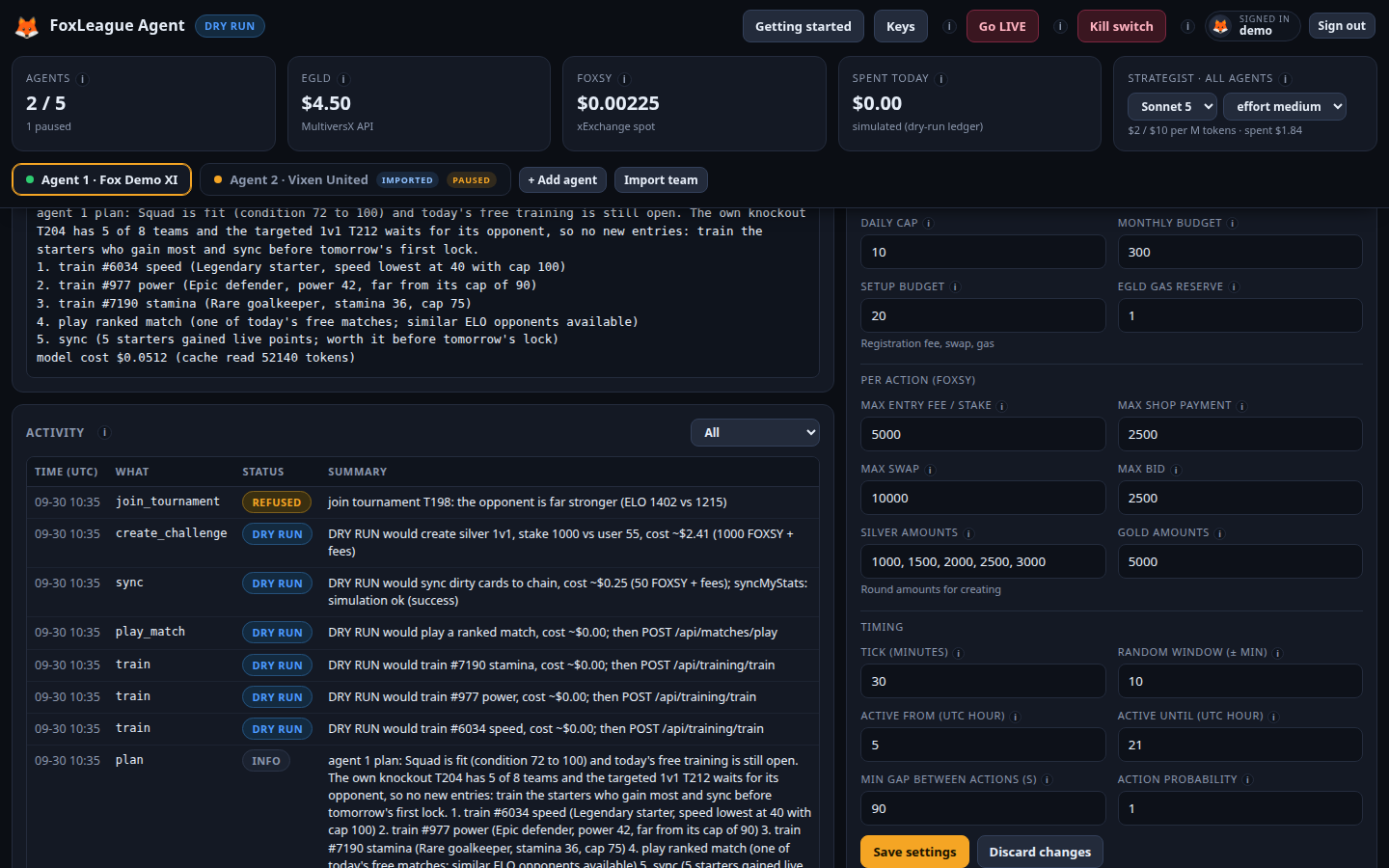
Task: Click MONTHLY BUDGET info icon
Action: click(x=1233, y=224)
